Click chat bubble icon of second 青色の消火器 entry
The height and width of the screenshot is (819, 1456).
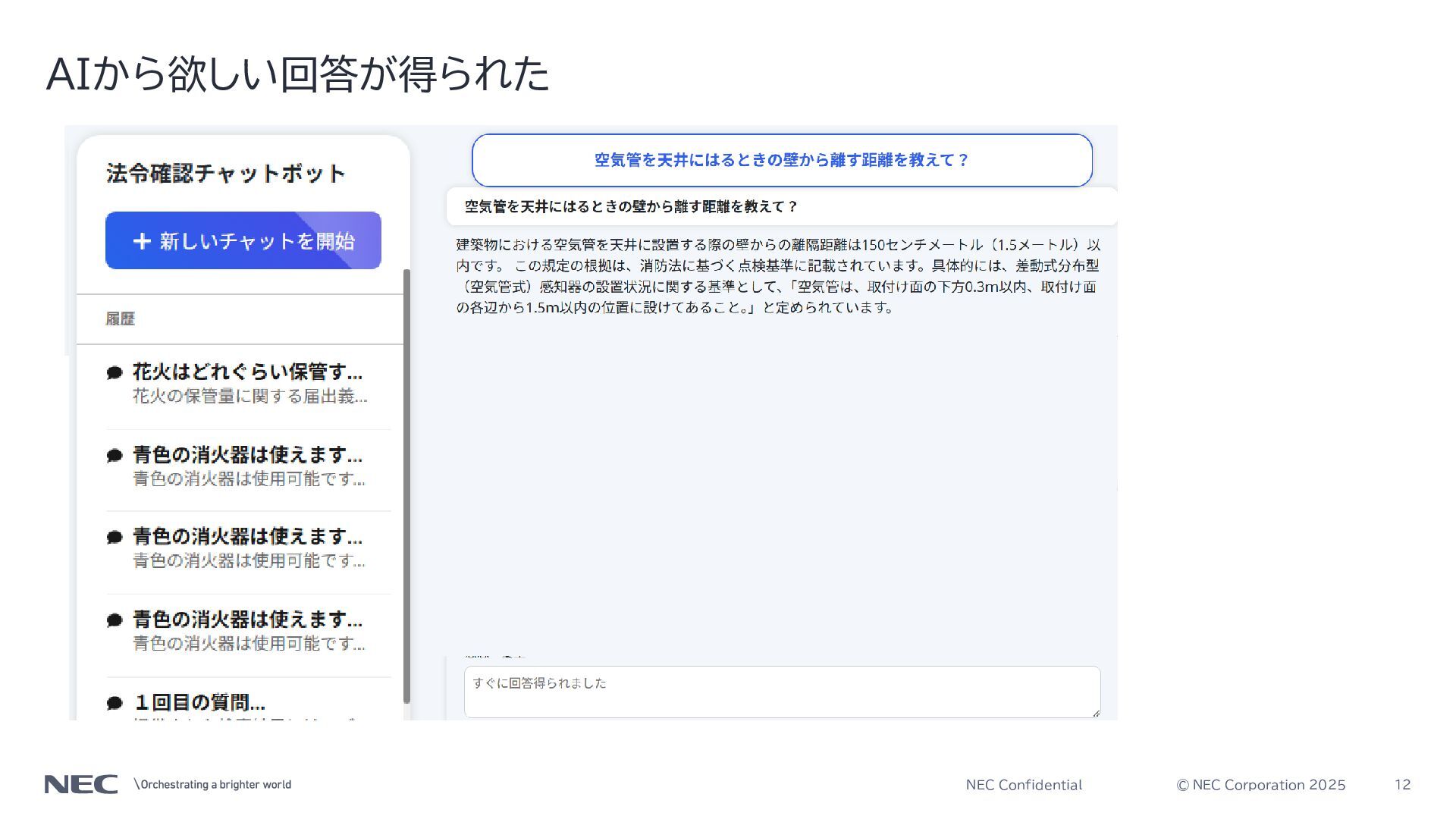pos(115,537)
